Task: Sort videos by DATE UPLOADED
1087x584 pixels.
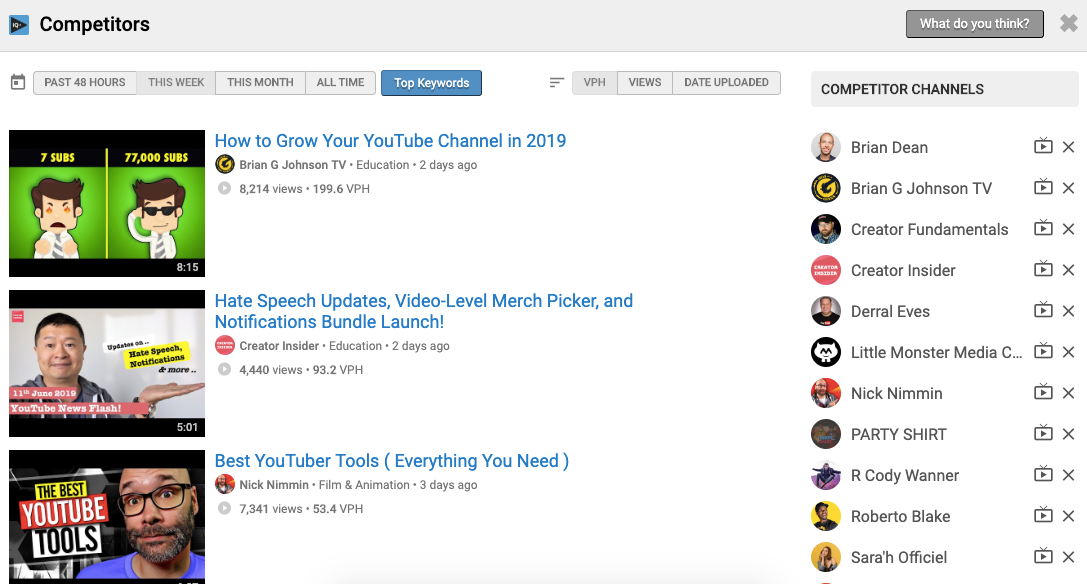Action: pyautogui.click(x=726, y=83)
